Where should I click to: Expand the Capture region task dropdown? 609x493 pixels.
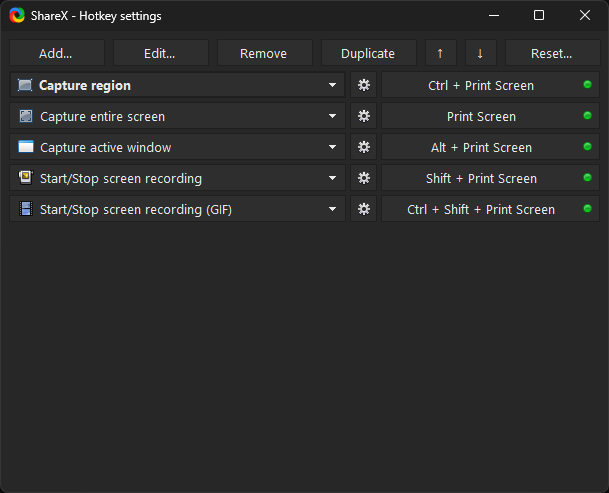(x=332, y=85)
